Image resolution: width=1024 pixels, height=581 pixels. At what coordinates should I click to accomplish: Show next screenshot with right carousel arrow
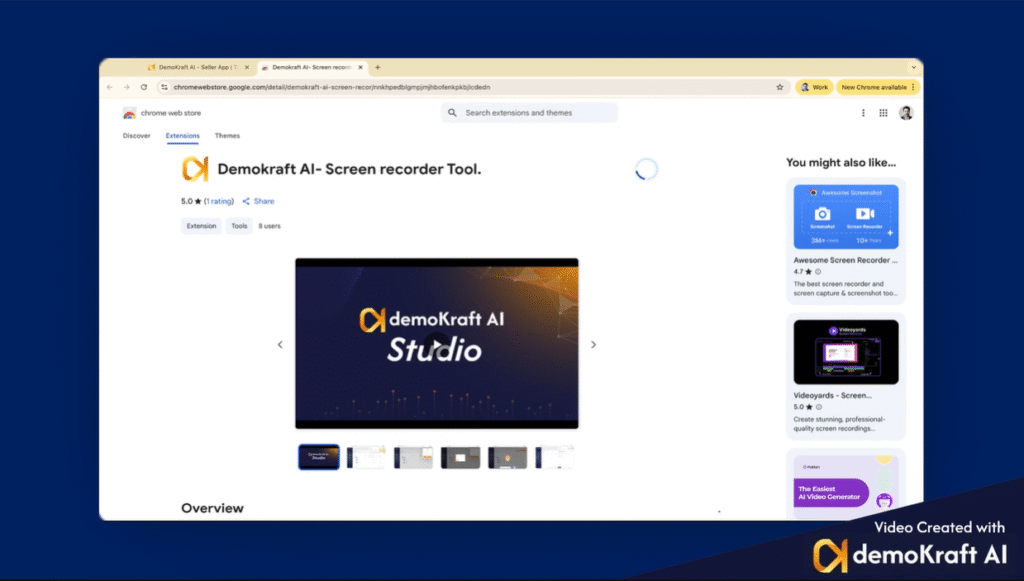593,344
